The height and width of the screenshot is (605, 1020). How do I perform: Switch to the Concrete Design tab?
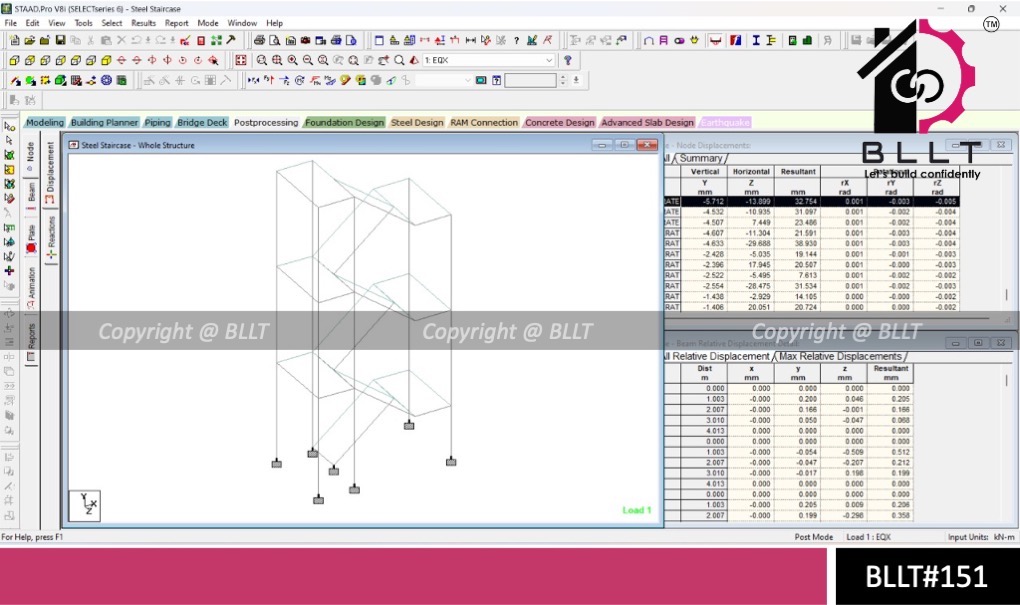(559, 122)
